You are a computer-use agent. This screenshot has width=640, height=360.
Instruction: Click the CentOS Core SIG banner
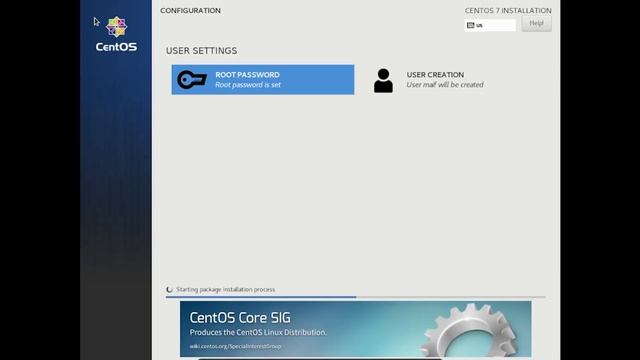356,329
